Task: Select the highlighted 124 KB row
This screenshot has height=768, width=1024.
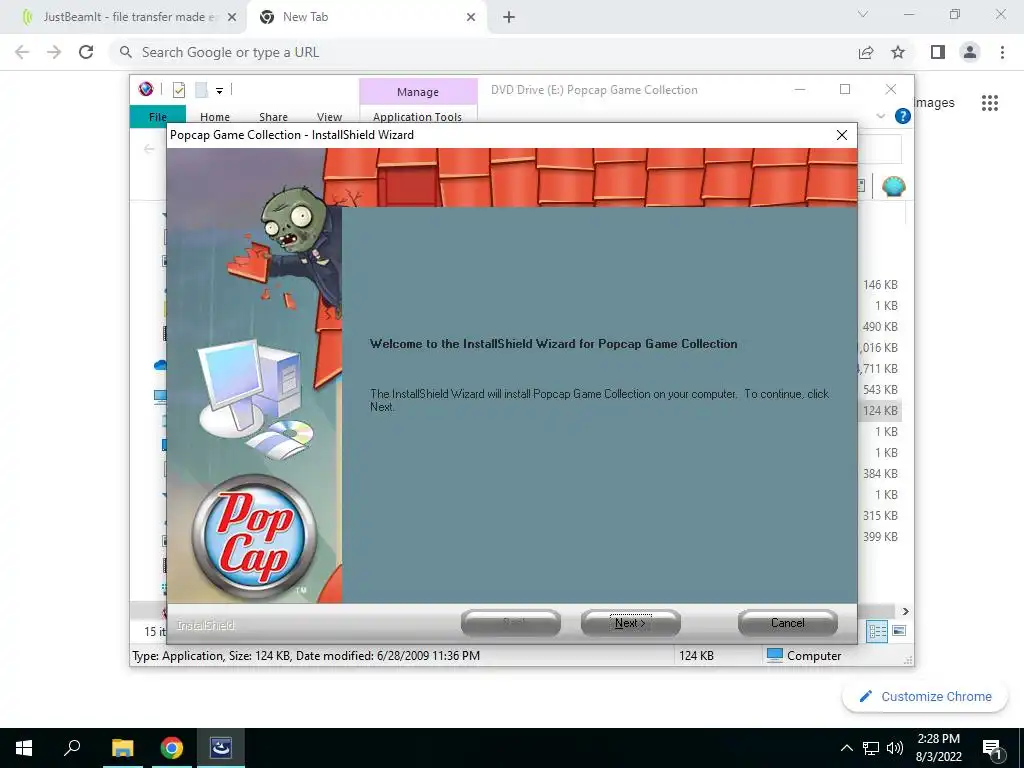Action: click(880, 411)
